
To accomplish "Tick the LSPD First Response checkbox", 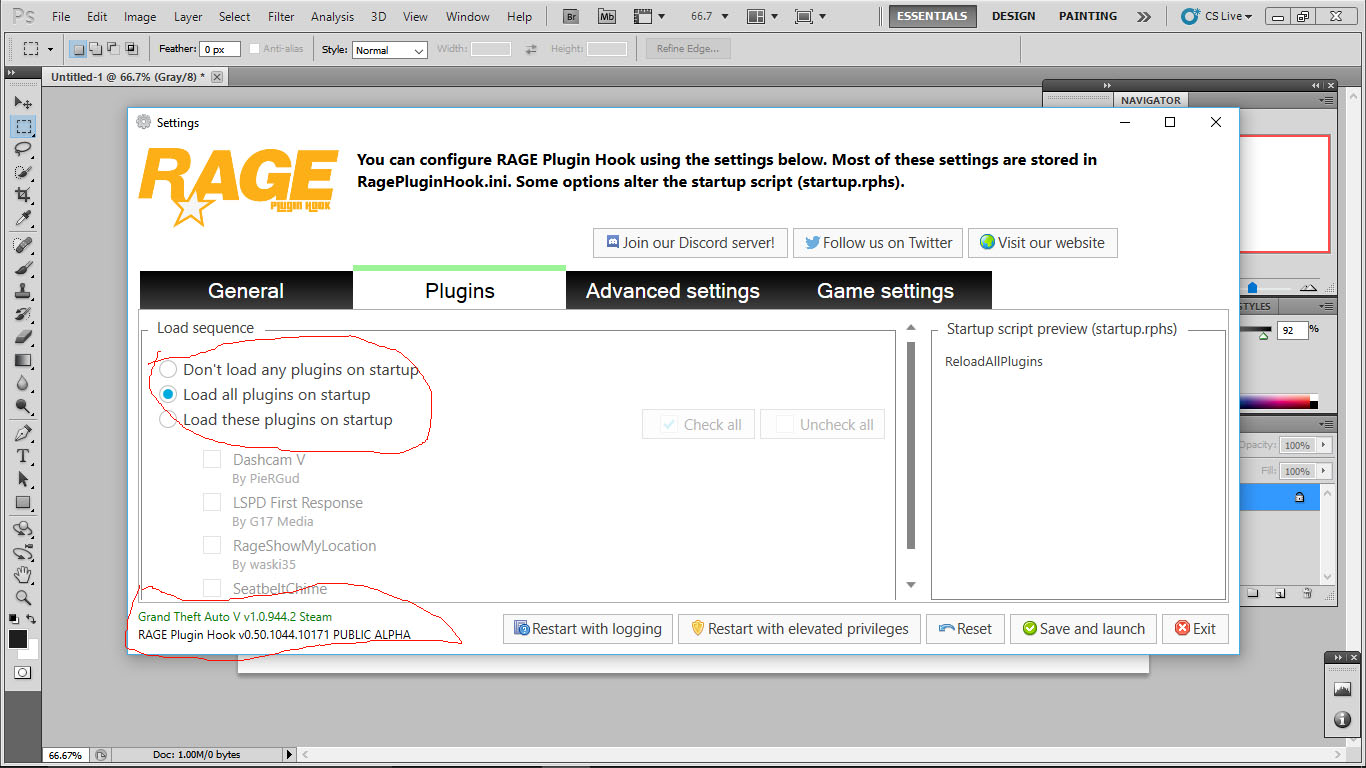I will (212, 502).
